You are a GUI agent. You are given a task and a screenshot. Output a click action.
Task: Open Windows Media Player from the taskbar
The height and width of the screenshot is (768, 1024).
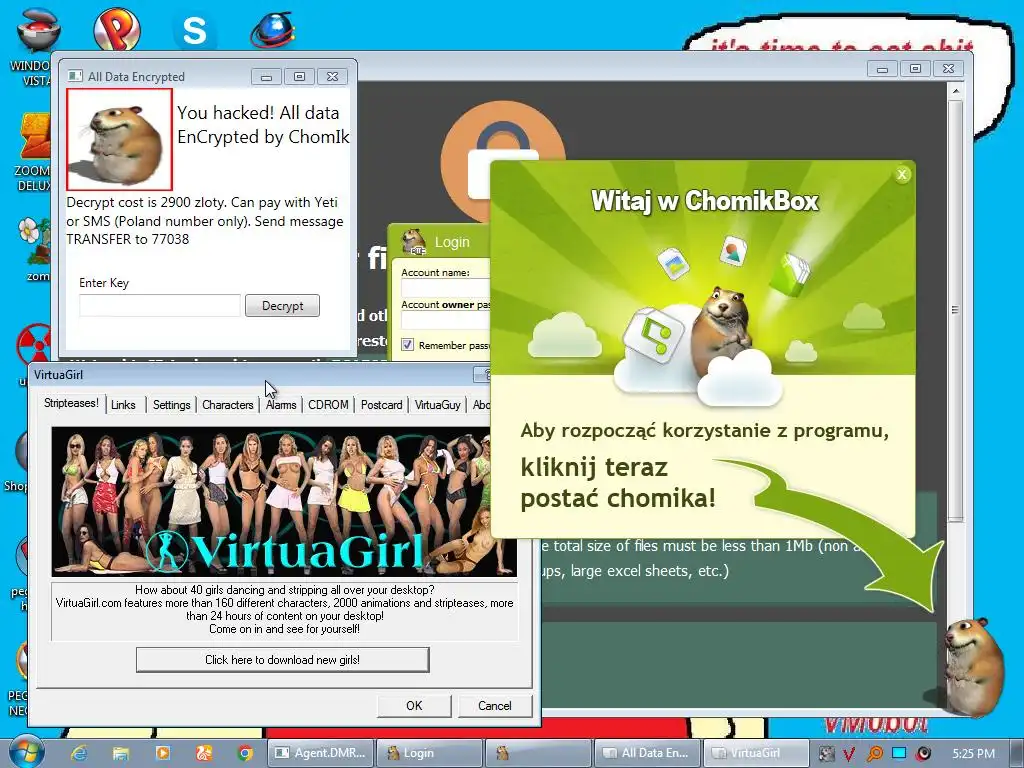coord(163,753)
